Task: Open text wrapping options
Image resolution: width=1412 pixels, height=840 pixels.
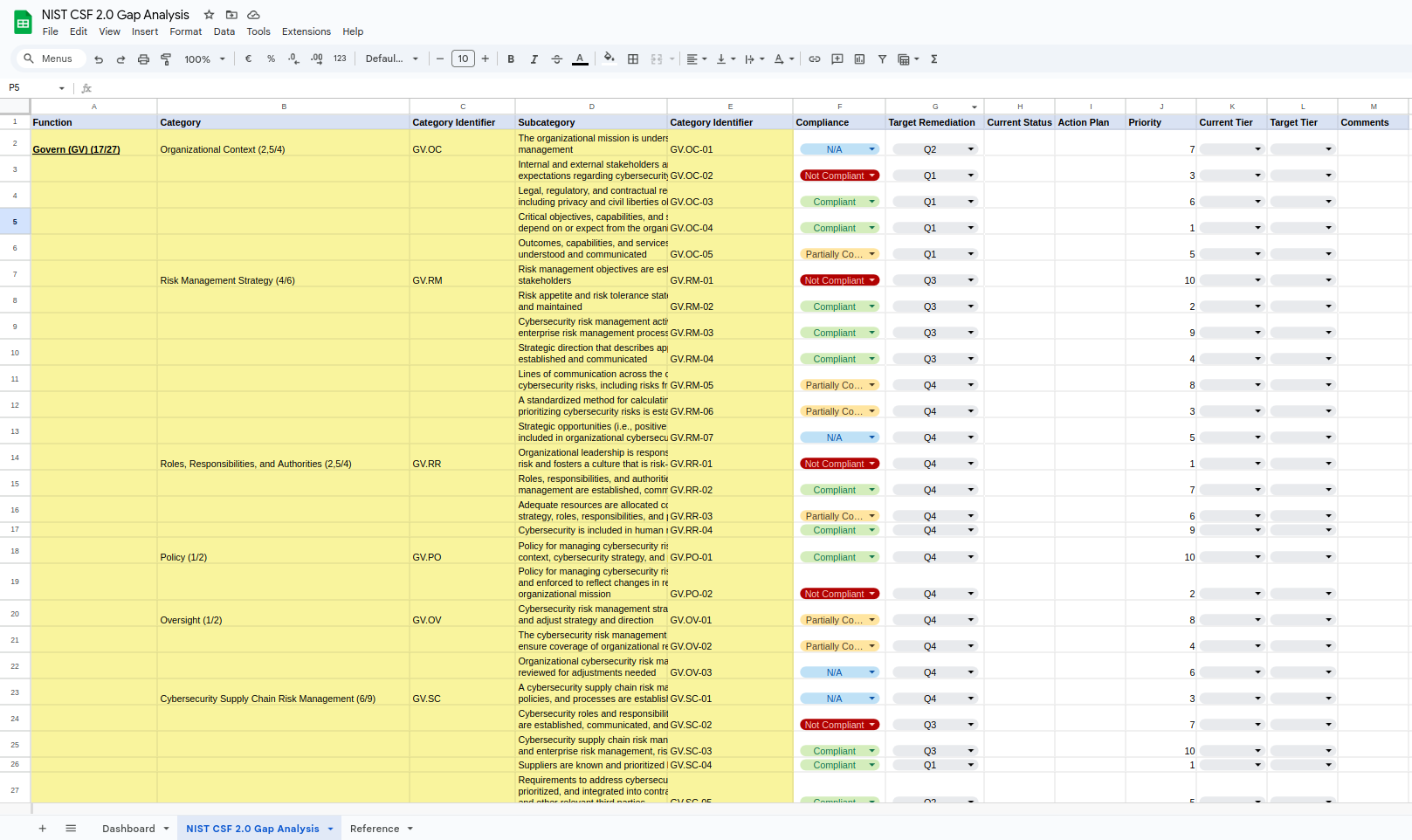Action: (x=754, y=59)
